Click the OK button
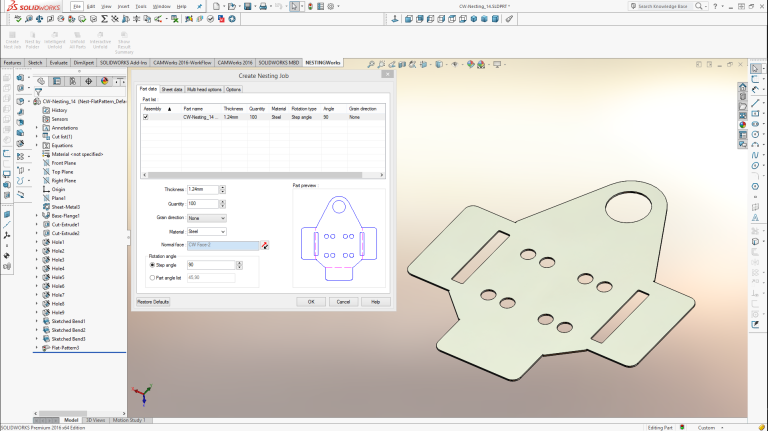The height and width of the screenshot is (431, 768). 311,302
